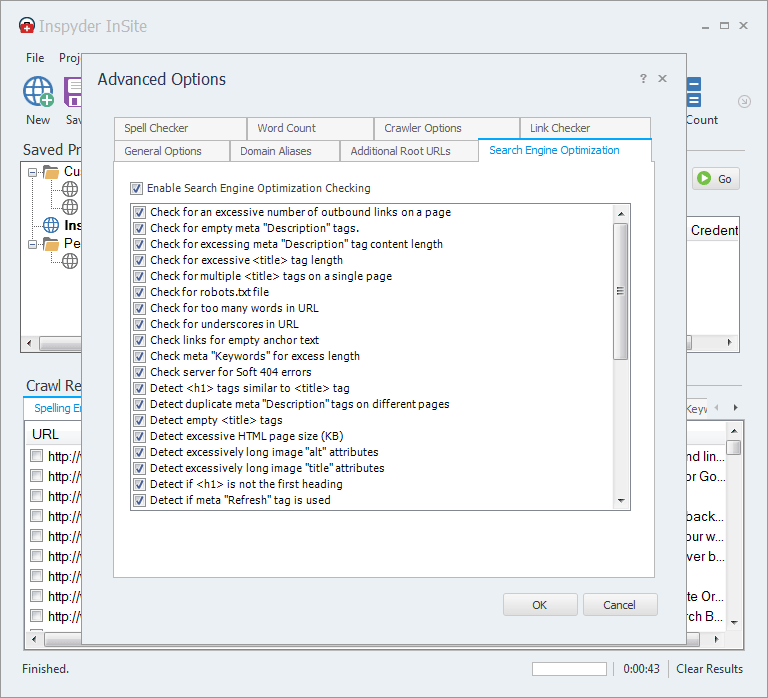Click the crawl results tab scroll left arrow
The width and height of the screenshot is (768, 698).
tap(717, 408)
